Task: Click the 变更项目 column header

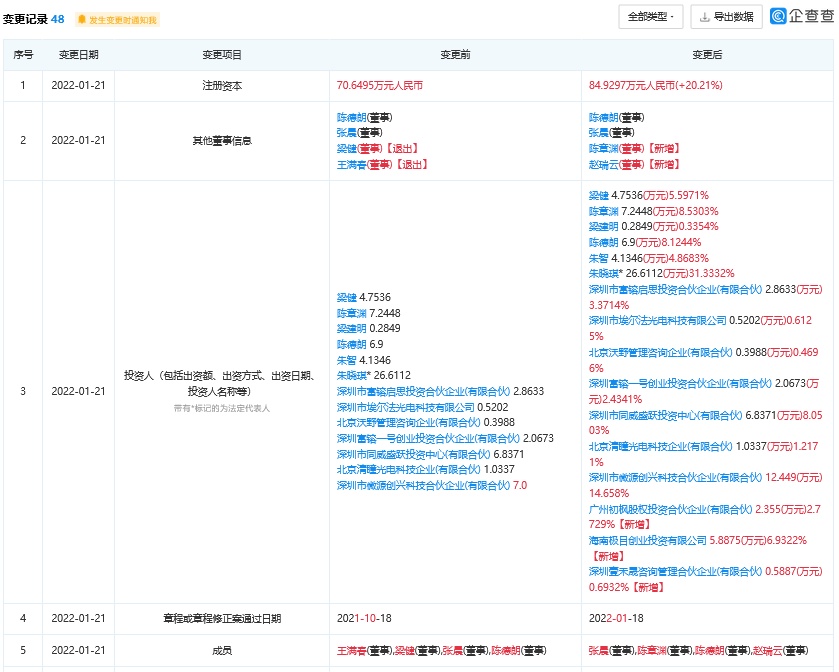Action: (x=222, y=55)
